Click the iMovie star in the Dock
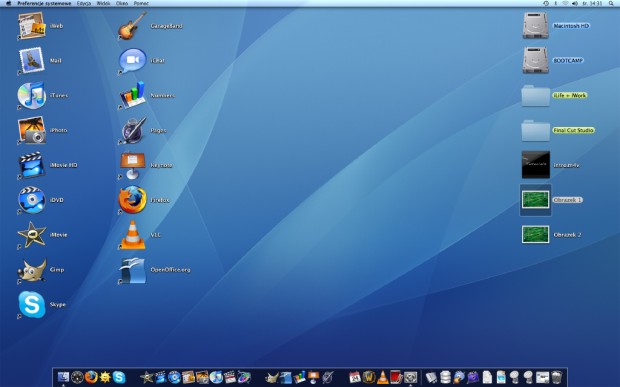Screen dimensions: 620x387 (x=147, y=377)
